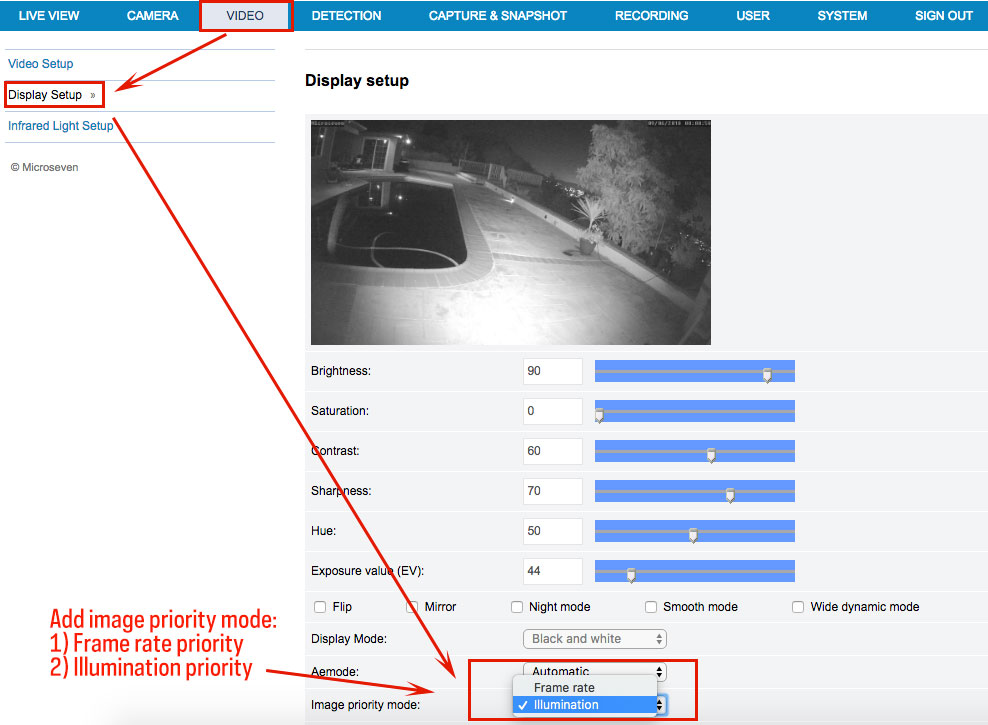Click the Exposure value slider handle
Screen dimensions: 988x725
coord(631,575)
